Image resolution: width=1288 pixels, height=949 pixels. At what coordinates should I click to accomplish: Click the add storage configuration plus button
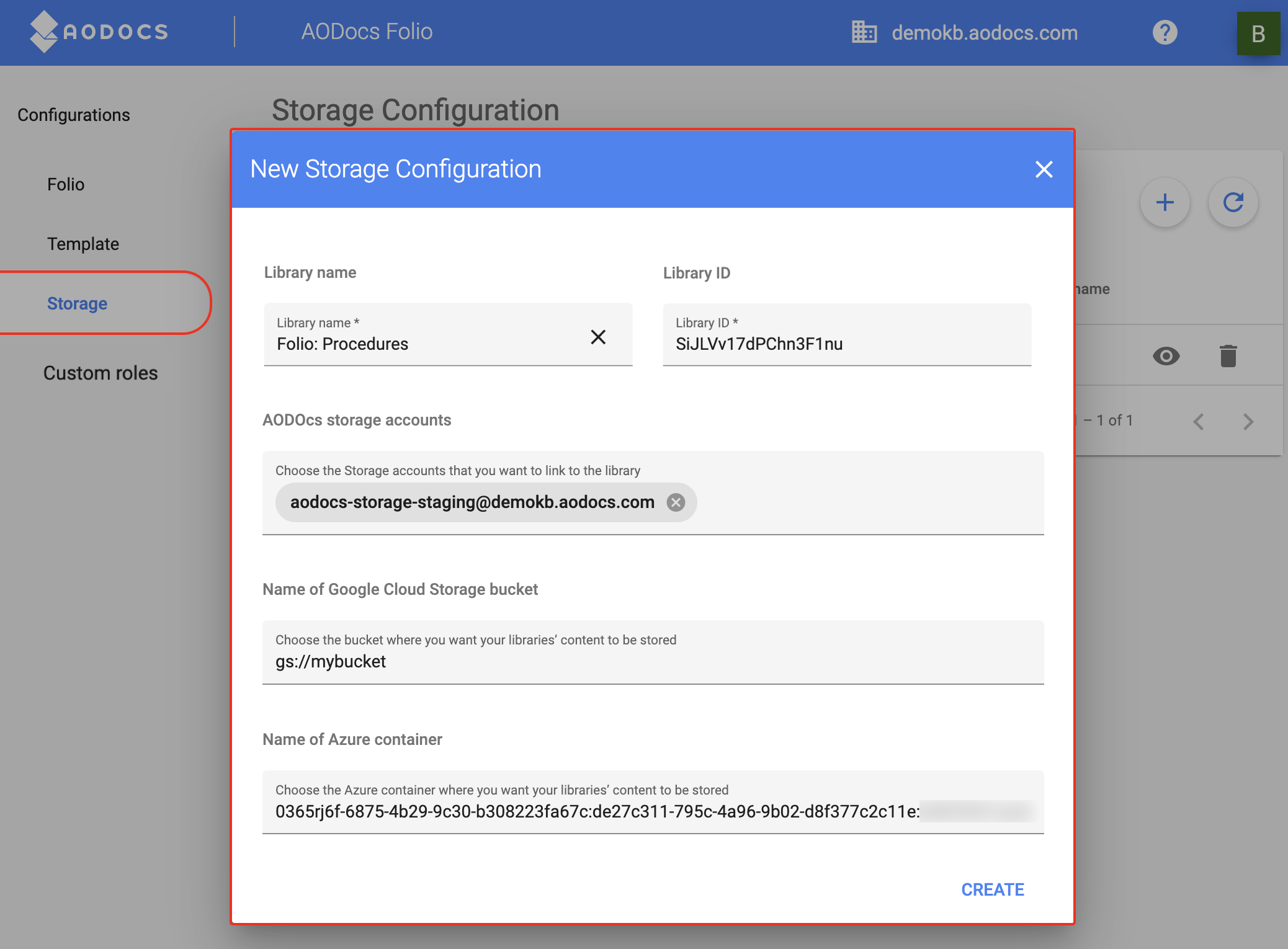pyautogui.click(x=1165, y=202)
